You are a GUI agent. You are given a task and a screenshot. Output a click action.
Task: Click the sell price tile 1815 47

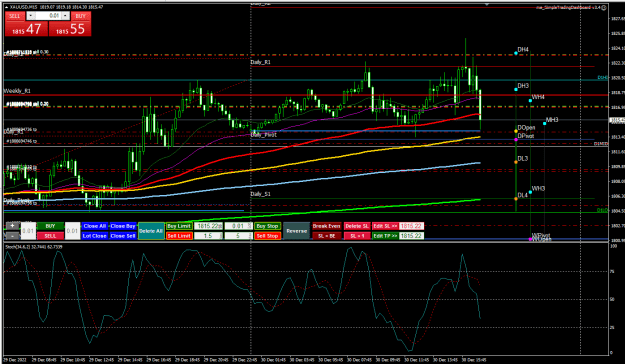point(26,29)
